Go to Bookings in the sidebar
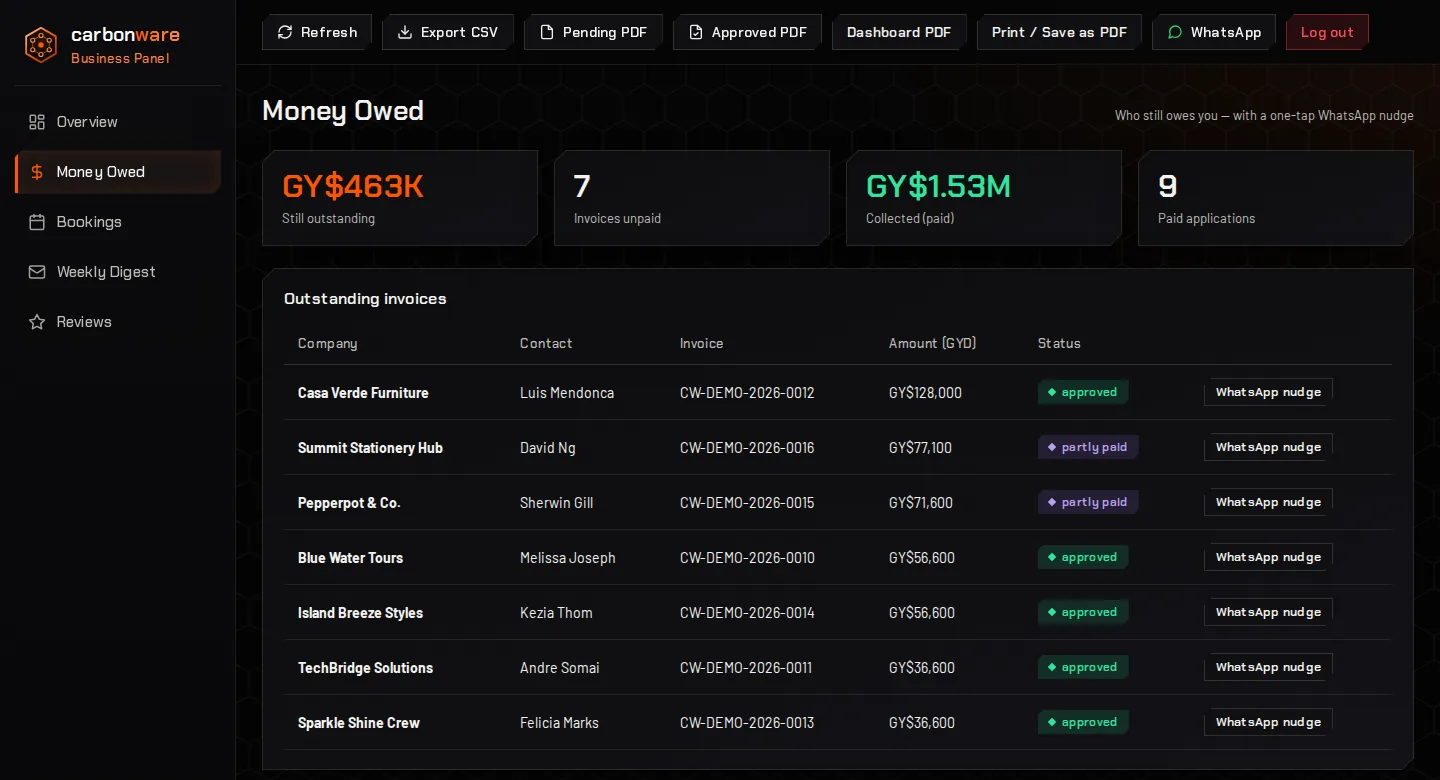The height and width of the screenshot is (780, 1440). click(x=118, y=222)
